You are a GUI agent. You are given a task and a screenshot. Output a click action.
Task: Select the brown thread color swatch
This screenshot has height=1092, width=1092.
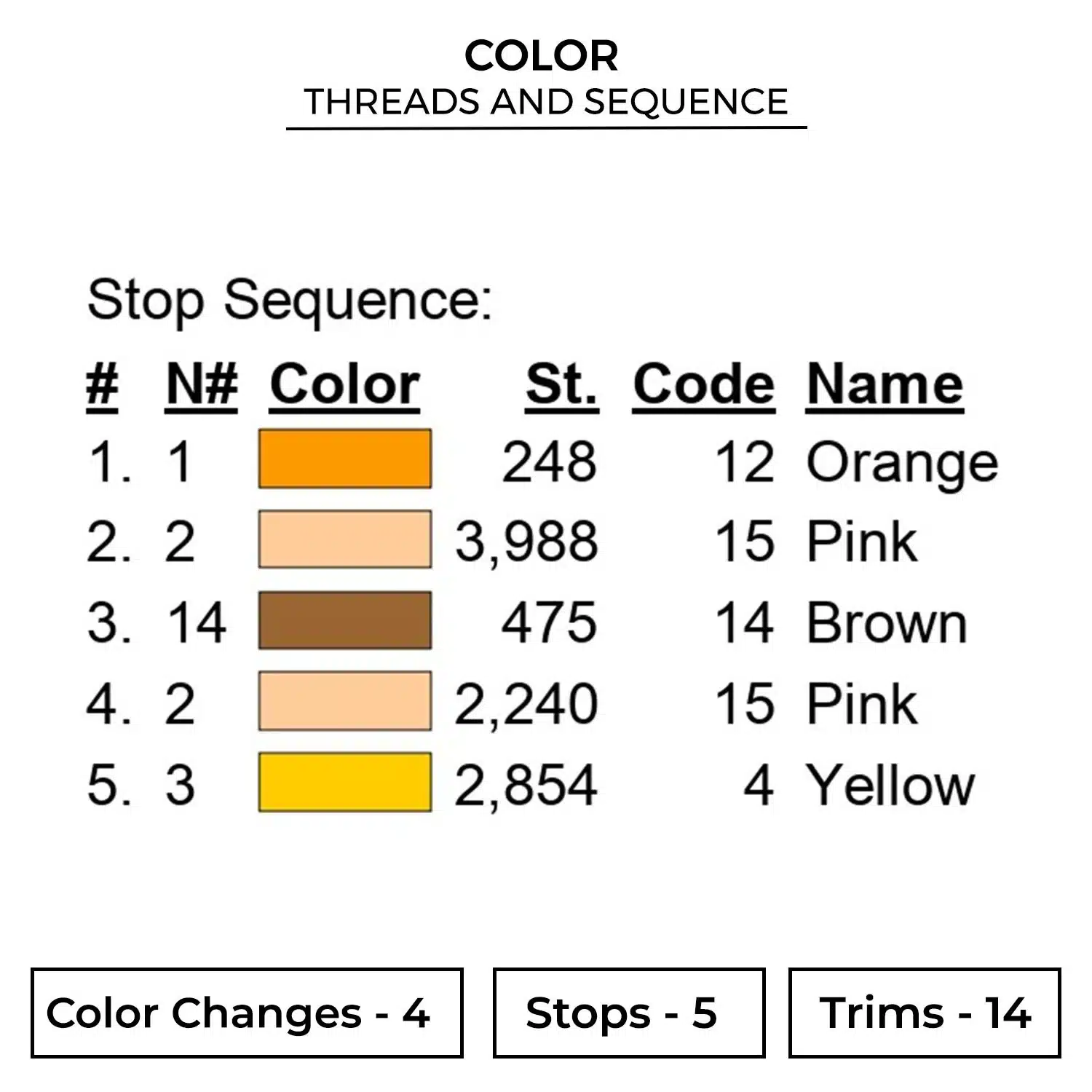(x=345, y=621)
